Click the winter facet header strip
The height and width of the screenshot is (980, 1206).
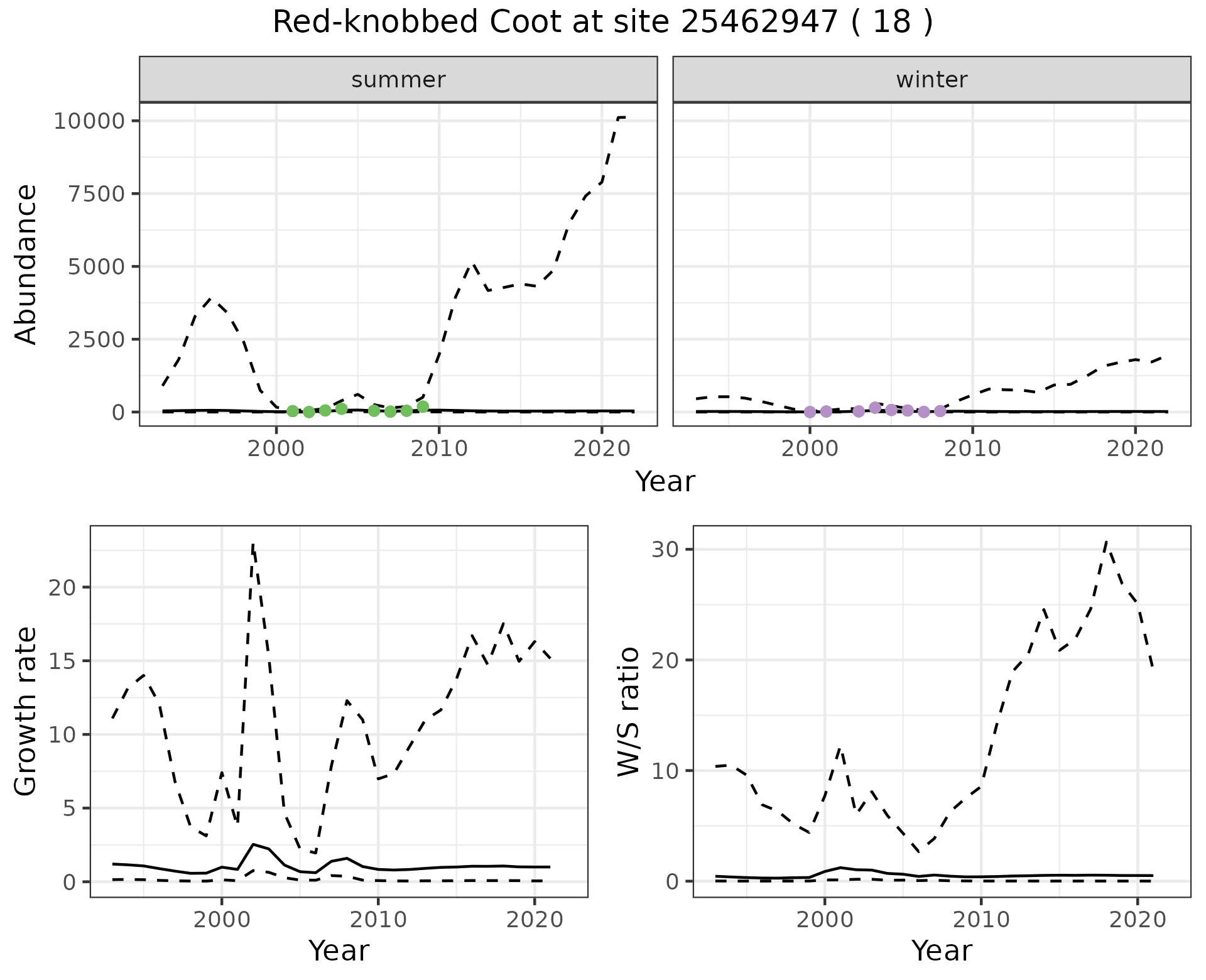(932, 80)
